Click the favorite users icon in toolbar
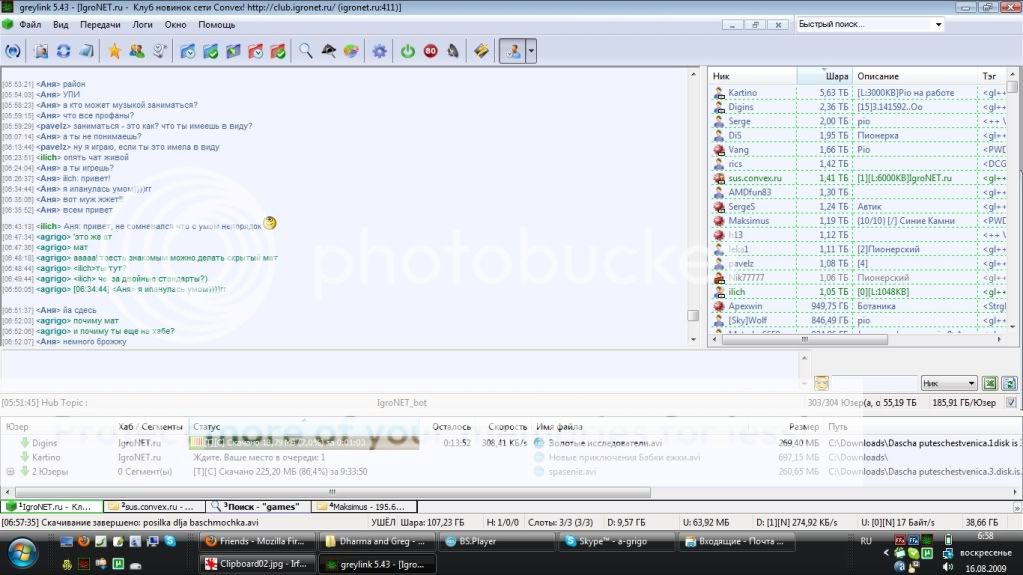The image size is (1023, 575). point(137,51)
